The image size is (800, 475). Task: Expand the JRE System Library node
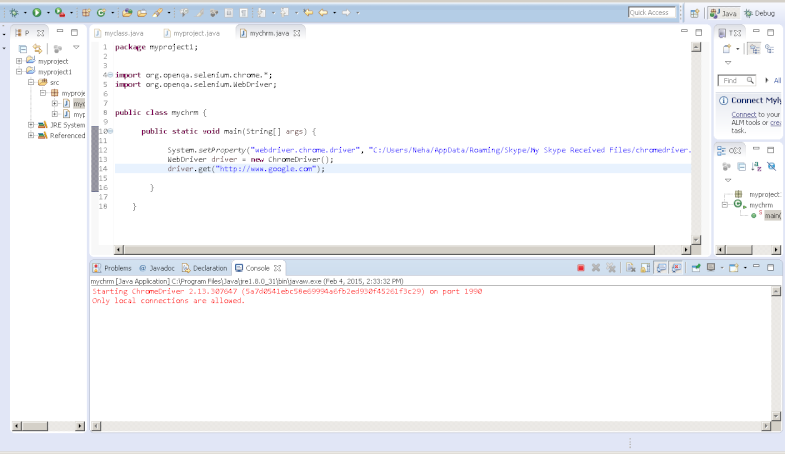pos(31,124)
